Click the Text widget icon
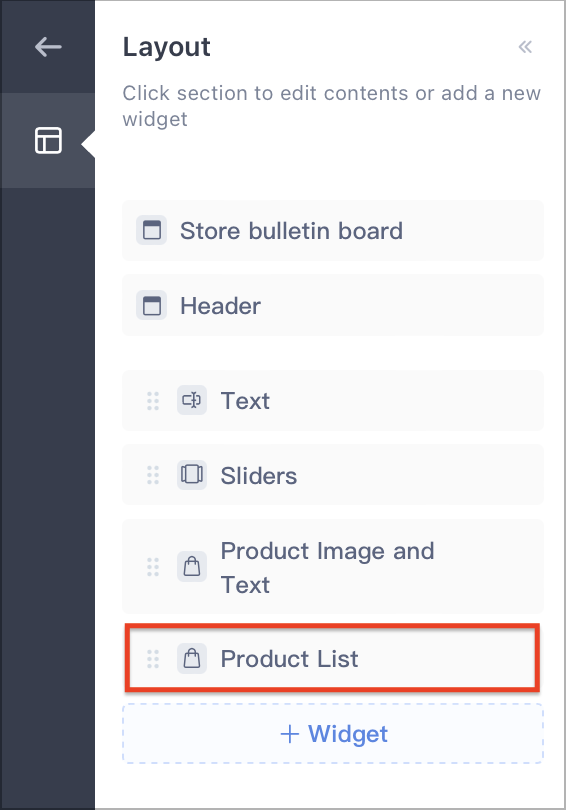This screenshot has height=810, width=566. coord(192,400)
